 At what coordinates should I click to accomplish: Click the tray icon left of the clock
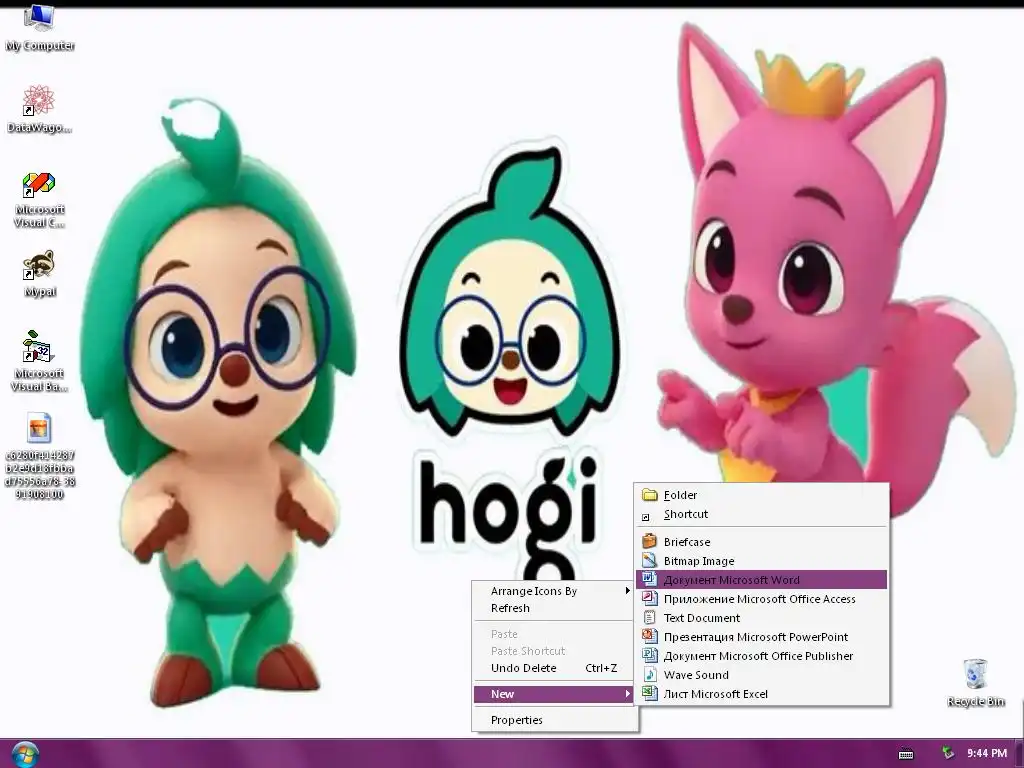pos(948,753)
